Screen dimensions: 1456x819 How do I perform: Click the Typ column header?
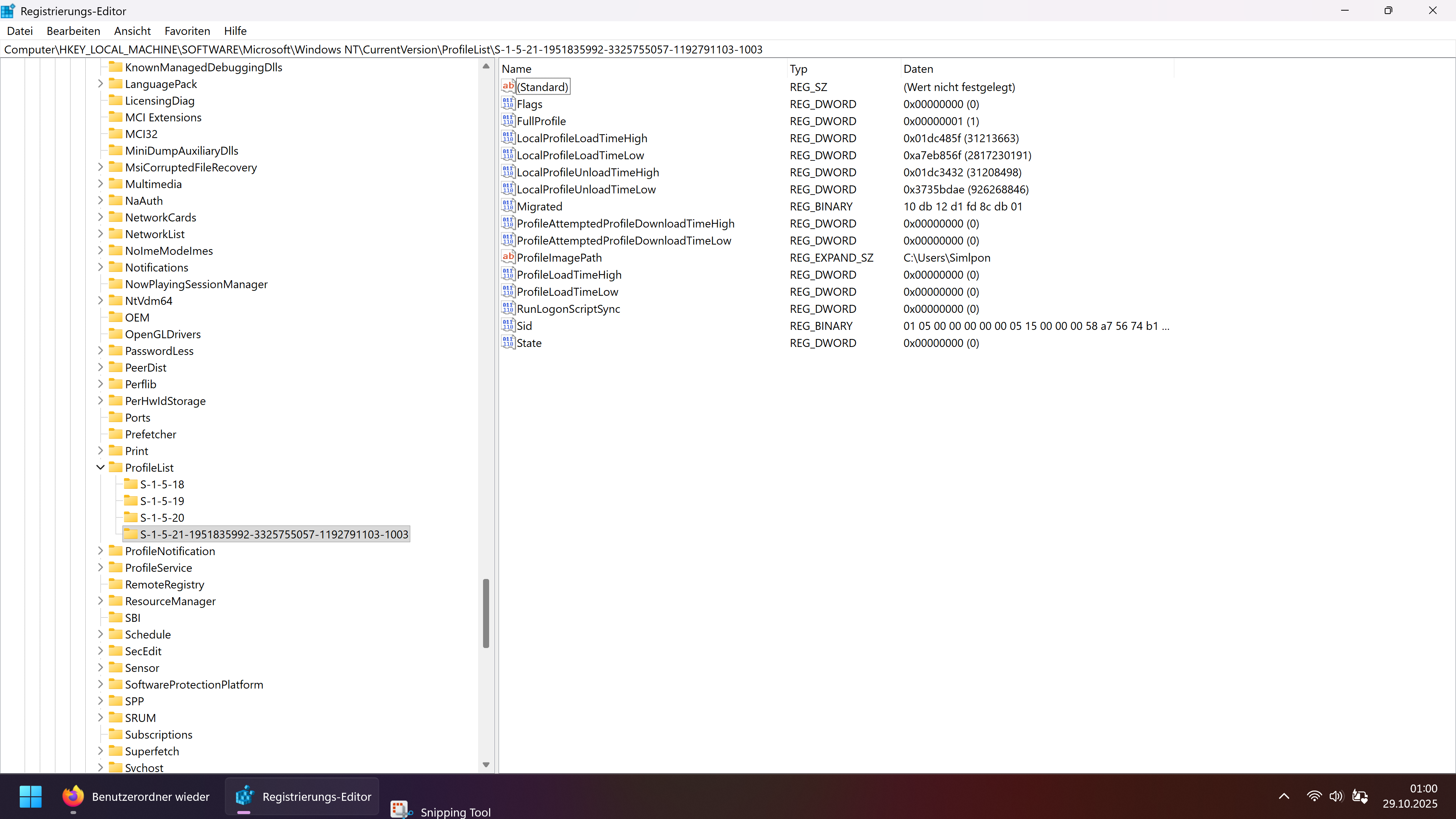(x=798, y=69)
